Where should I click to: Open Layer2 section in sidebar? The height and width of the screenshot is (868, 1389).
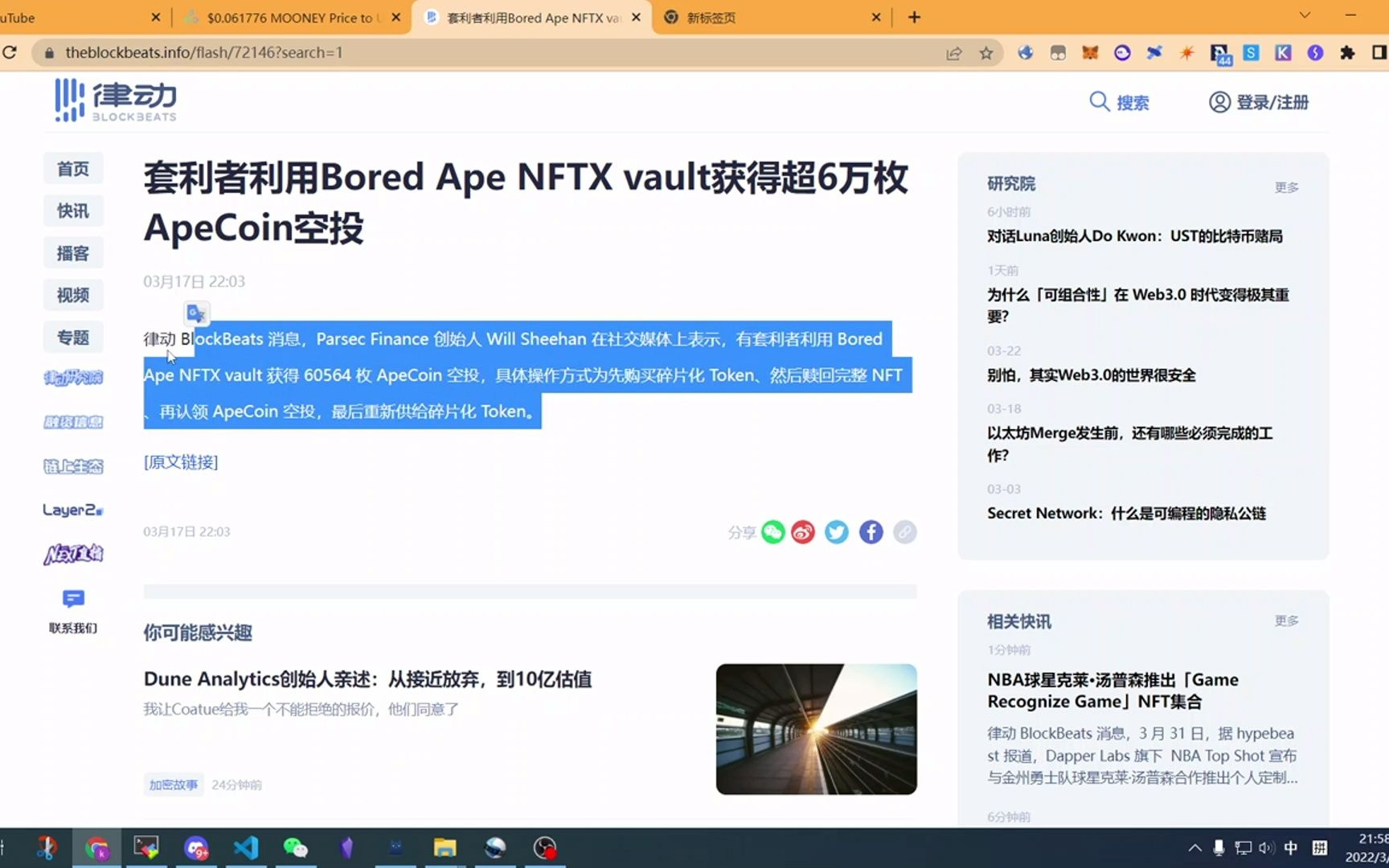73,510
